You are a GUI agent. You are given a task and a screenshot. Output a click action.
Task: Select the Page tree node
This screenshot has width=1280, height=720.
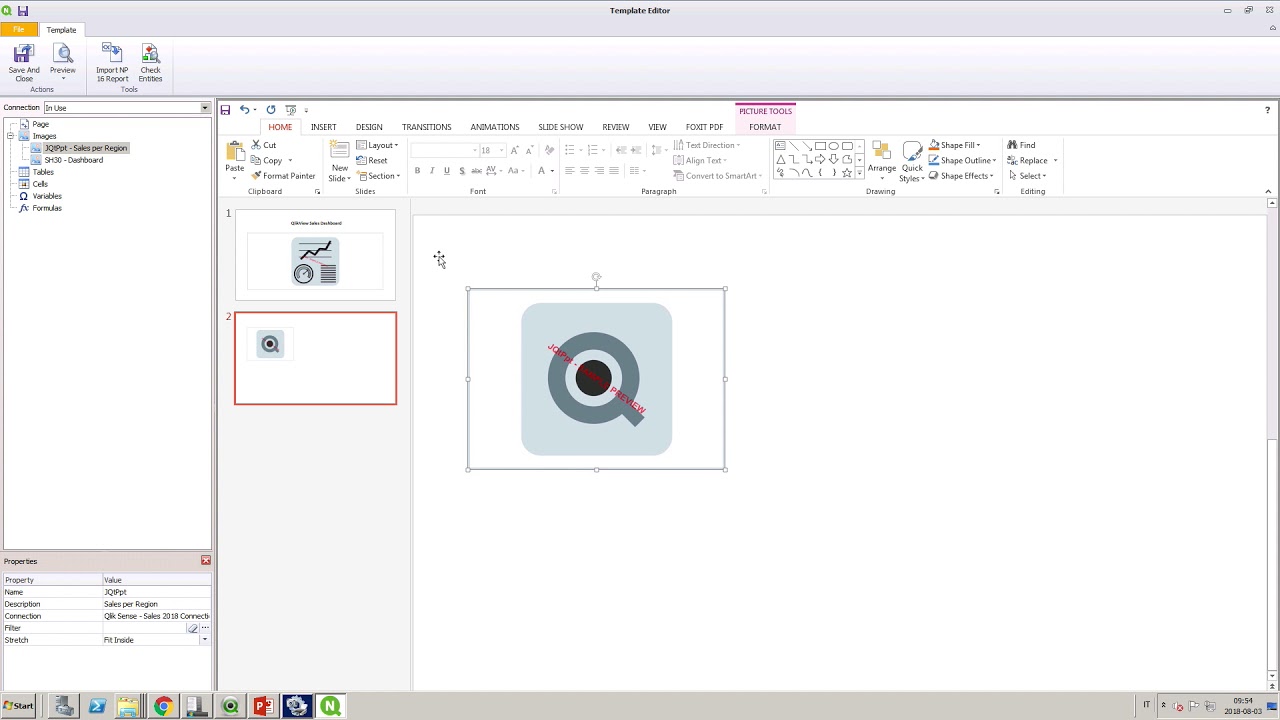click(x=40, y=124)
